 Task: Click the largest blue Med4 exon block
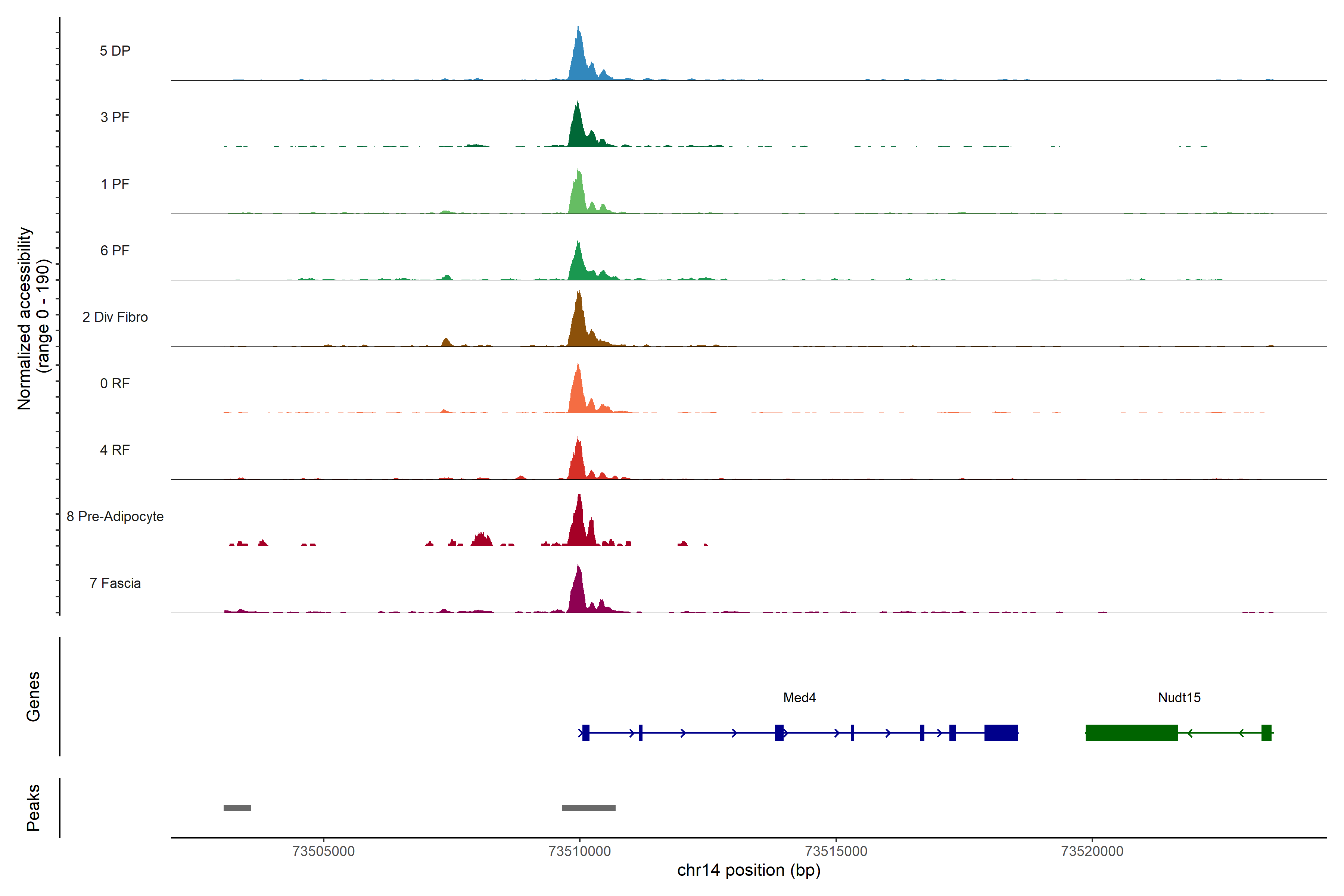coord(1001,732)
